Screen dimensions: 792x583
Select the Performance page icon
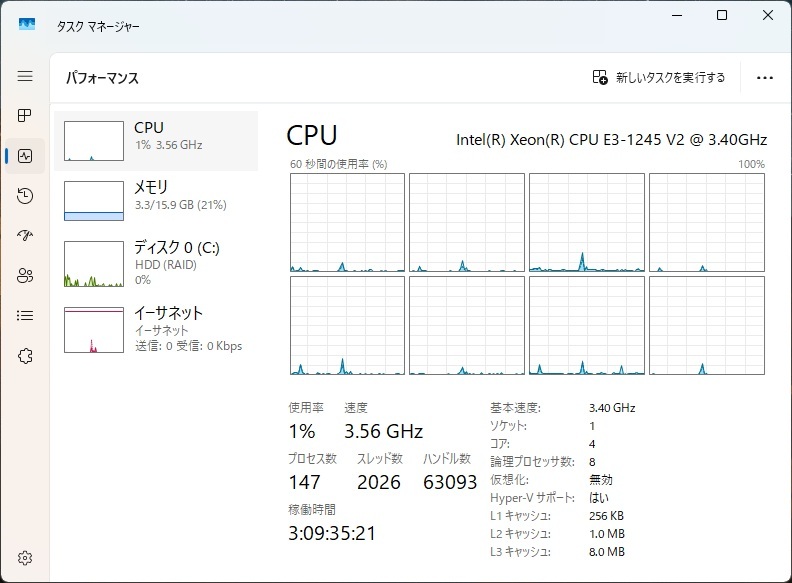[x=25, y=156]
